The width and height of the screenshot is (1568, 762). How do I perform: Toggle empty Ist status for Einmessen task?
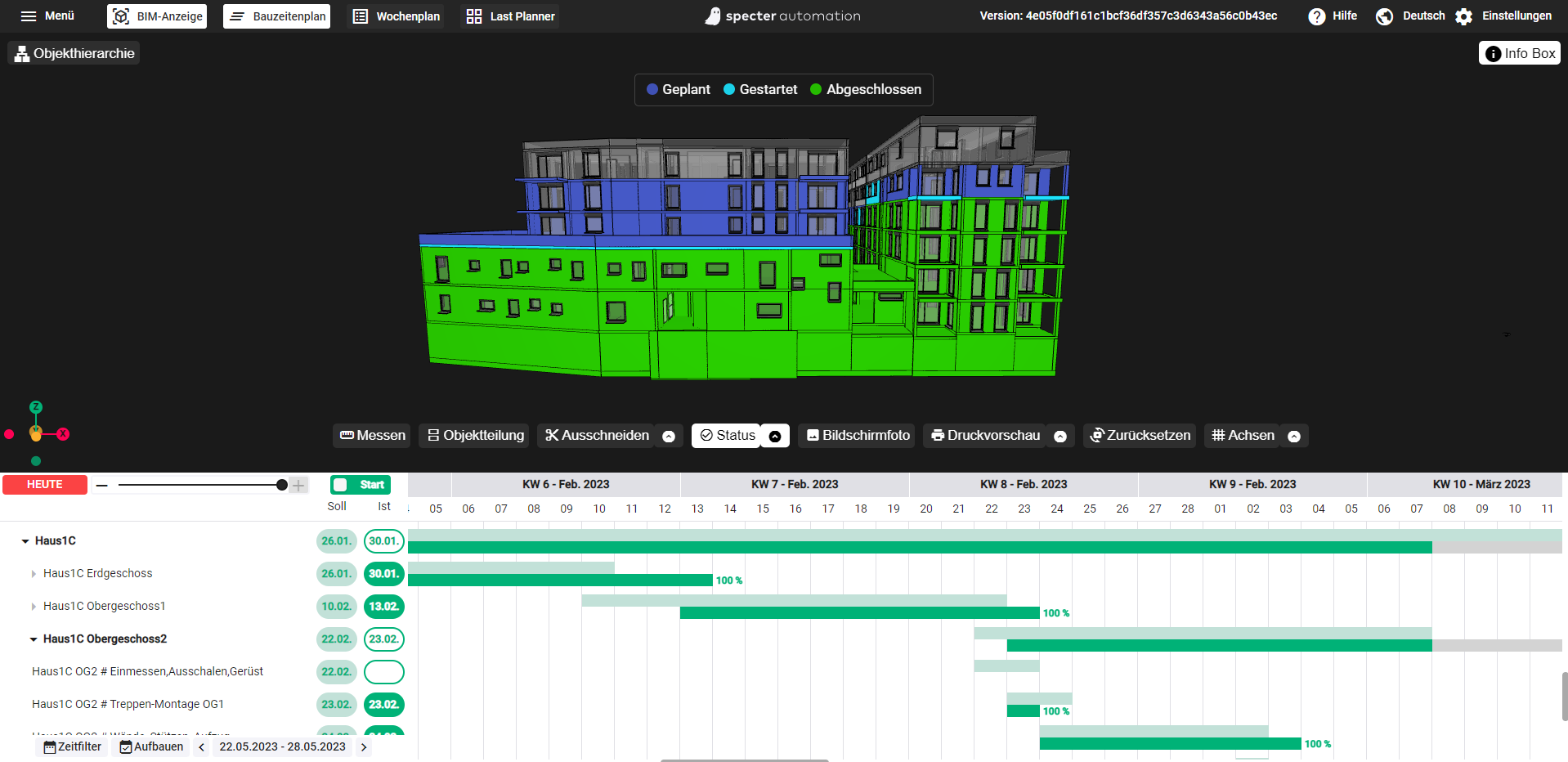(383, 672)
